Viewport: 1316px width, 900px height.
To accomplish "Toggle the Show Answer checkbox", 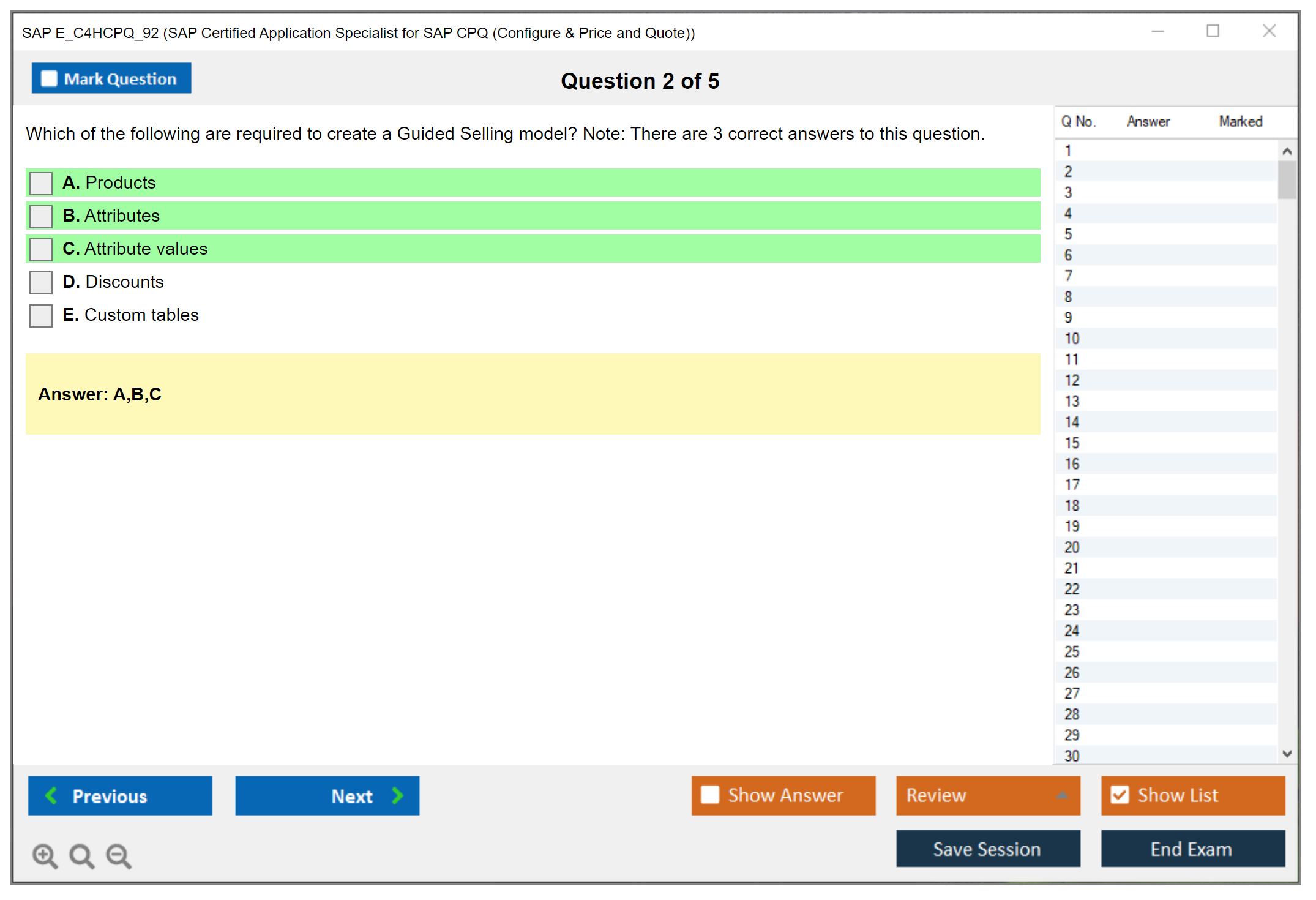I will tap(710, 795).
